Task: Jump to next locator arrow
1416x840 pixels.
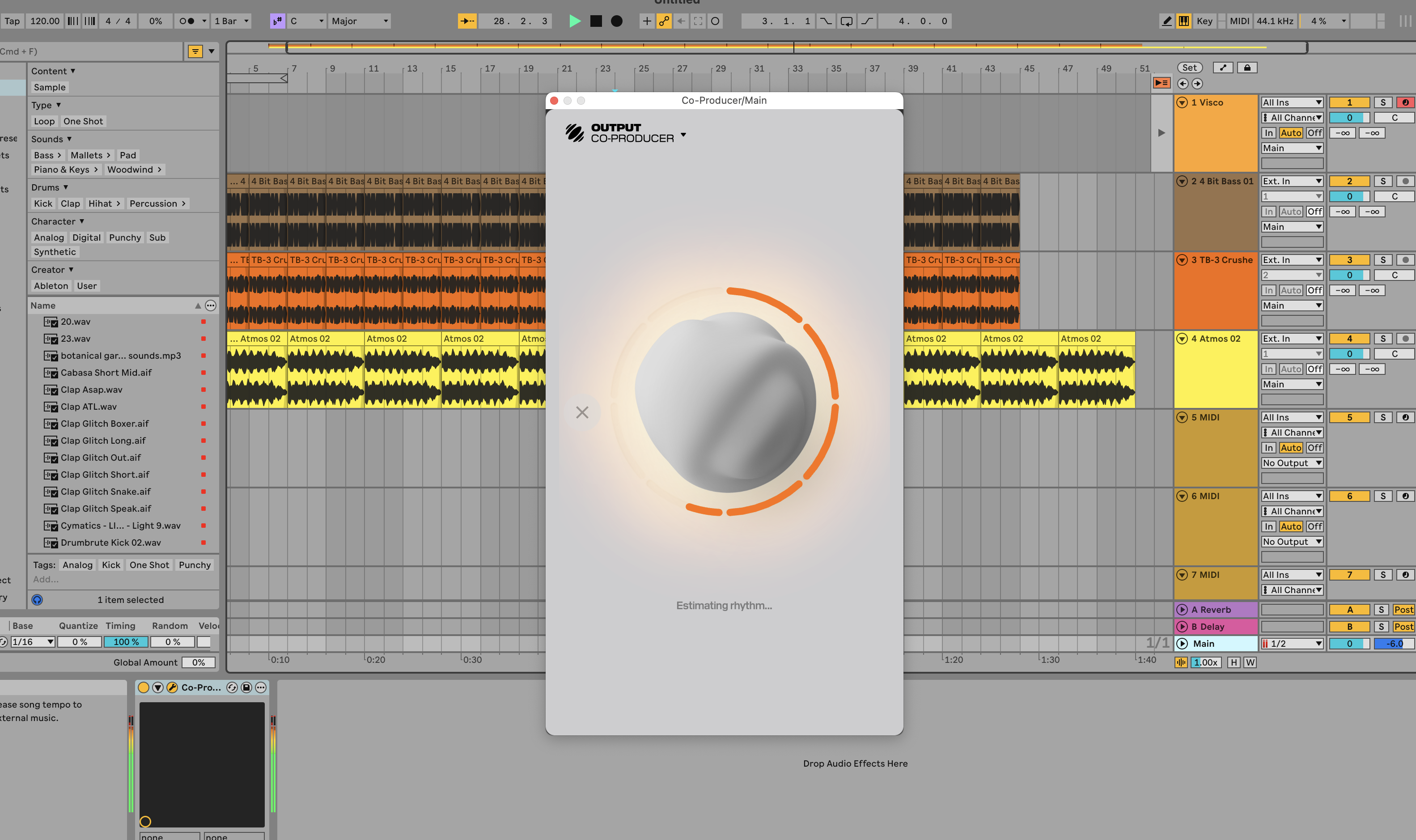Action: (1197, 84)
